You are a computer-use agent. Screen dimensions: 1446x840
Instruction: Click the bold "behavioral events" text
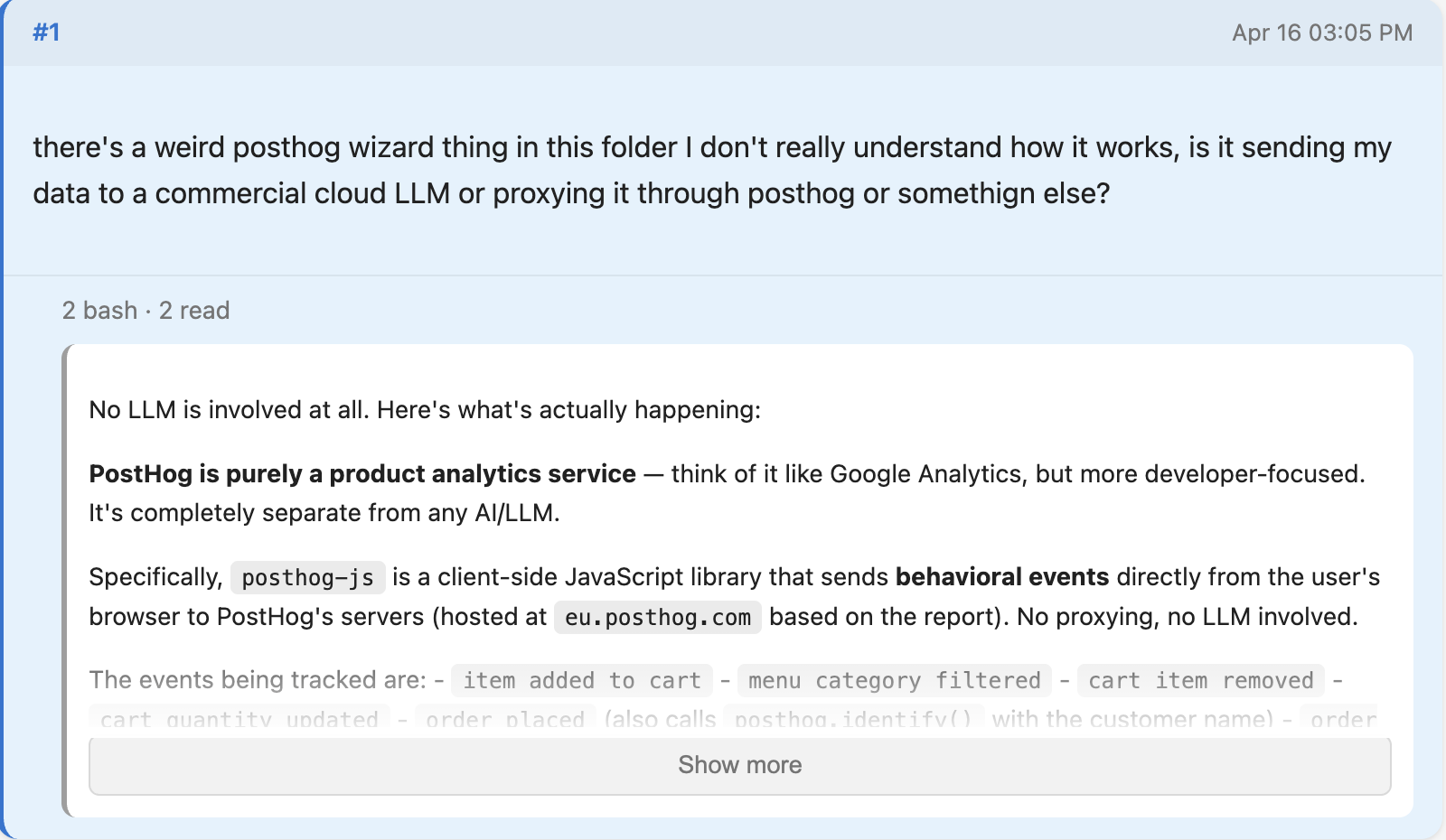point(1001,577)
